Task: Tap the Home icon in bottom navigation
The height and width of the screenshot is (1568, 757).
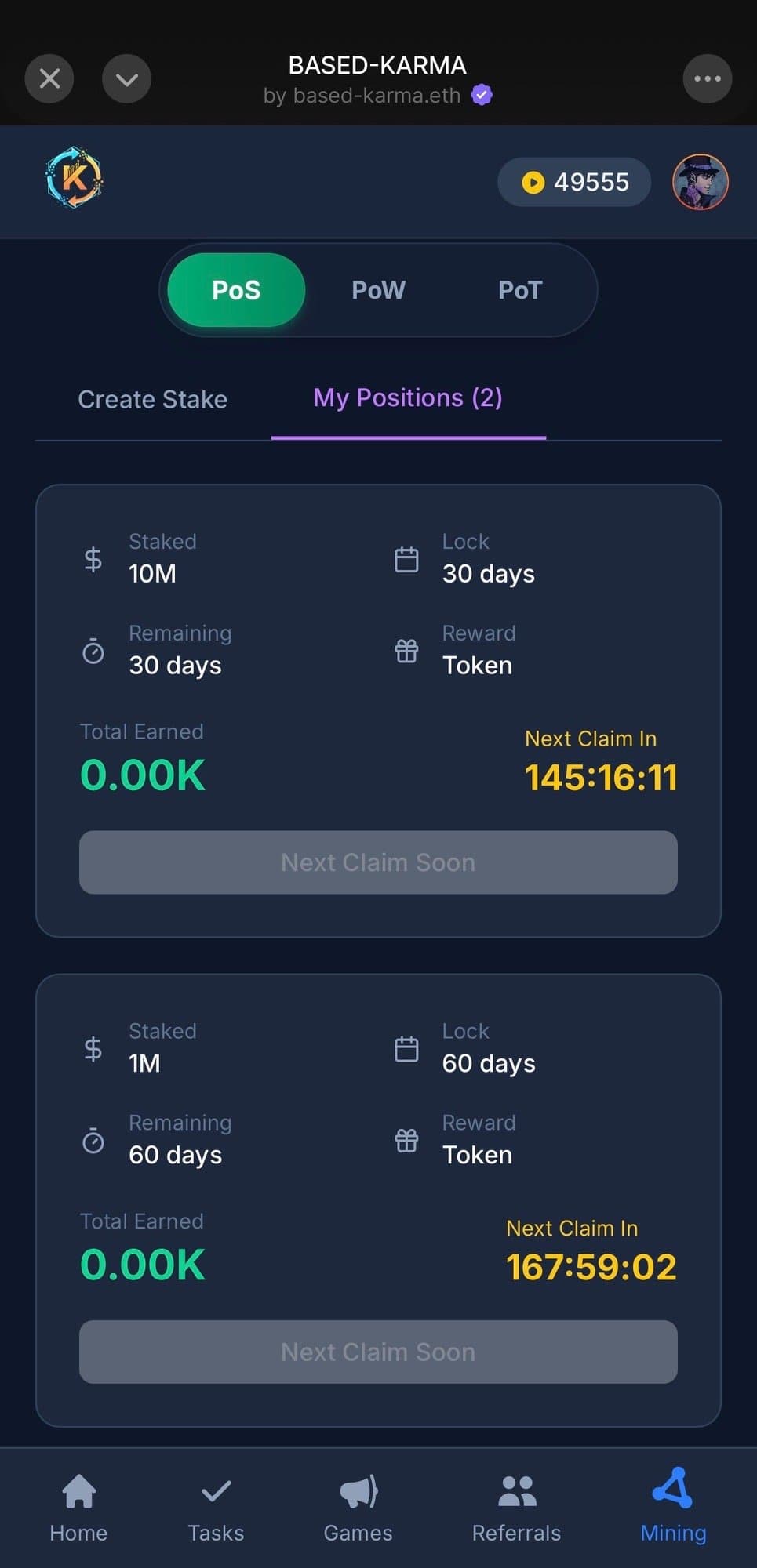Action: pos(78,1491)
